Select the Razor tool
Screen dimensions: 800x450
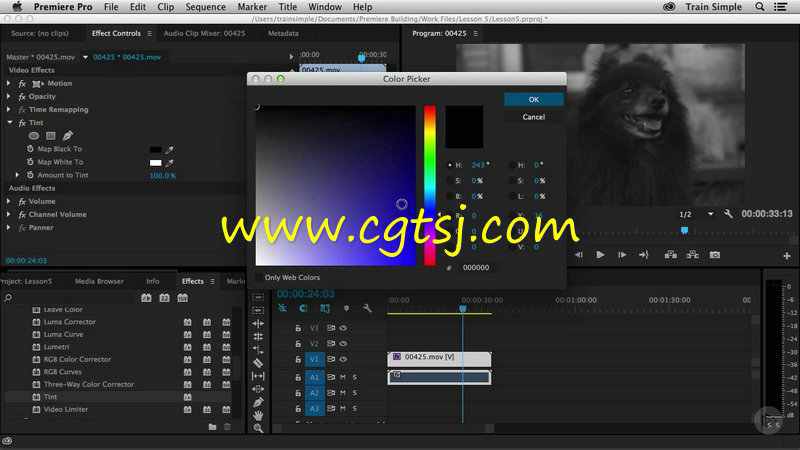pos(258,363)
